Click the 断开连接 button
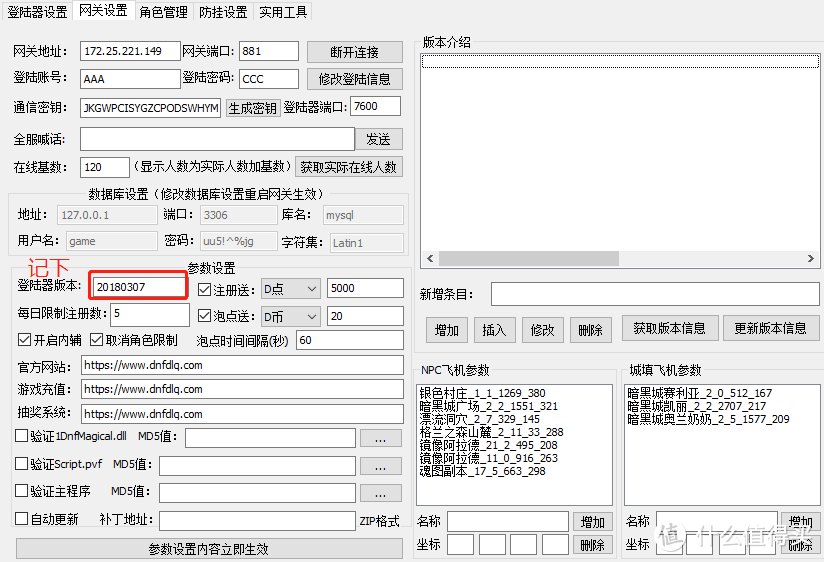 (x=355, y=52)
